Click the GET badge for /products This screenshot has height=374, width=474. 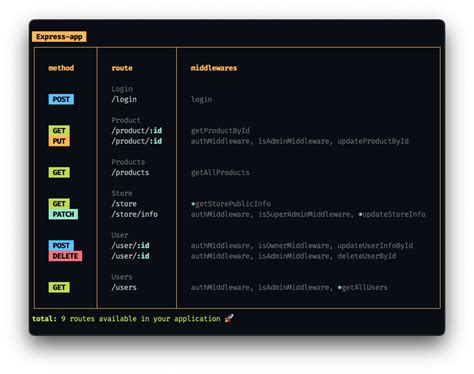pyautogui.click(x=59, y=172)
